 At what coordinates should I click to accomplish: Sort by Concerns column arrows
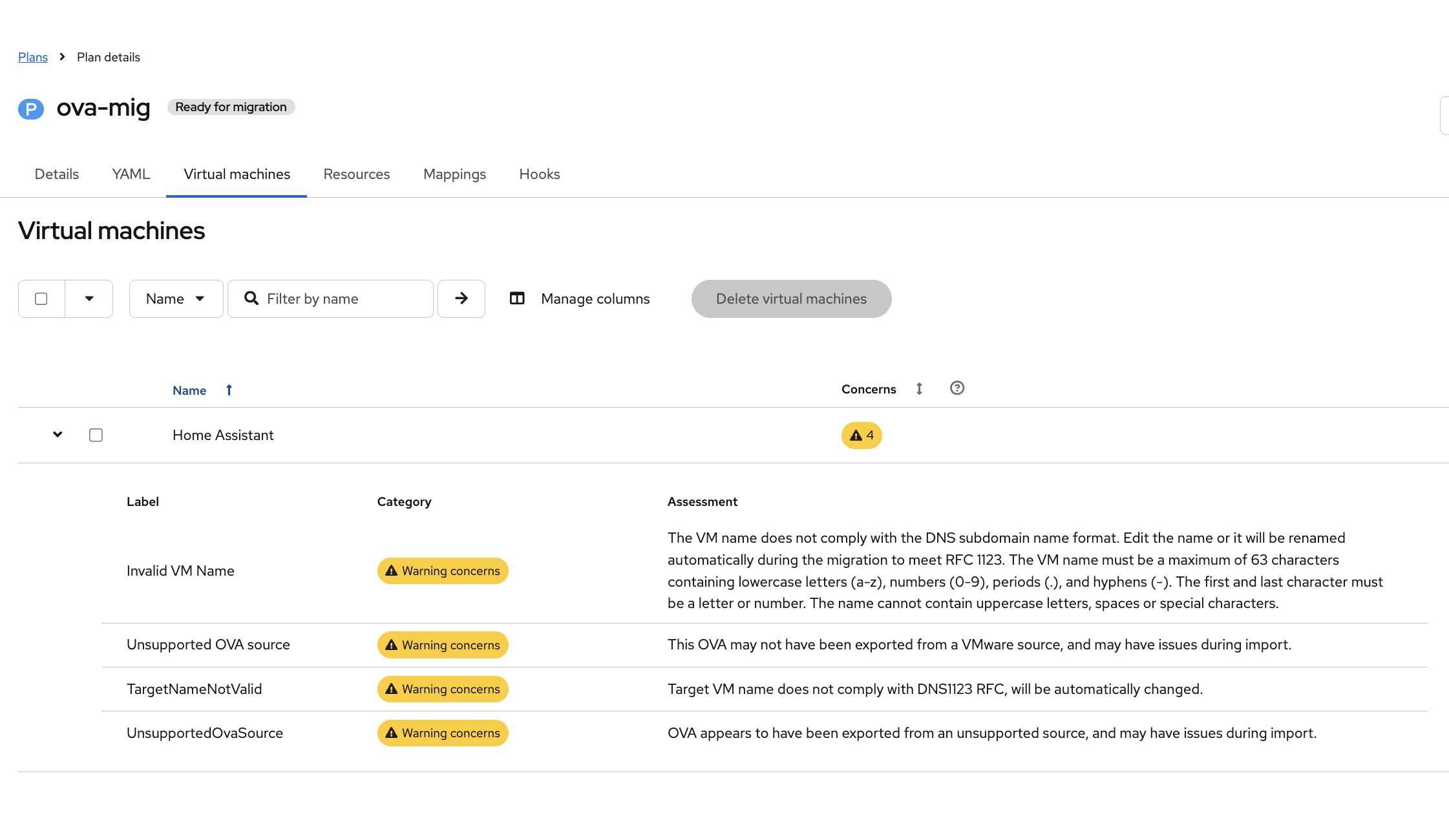(919, 389)
